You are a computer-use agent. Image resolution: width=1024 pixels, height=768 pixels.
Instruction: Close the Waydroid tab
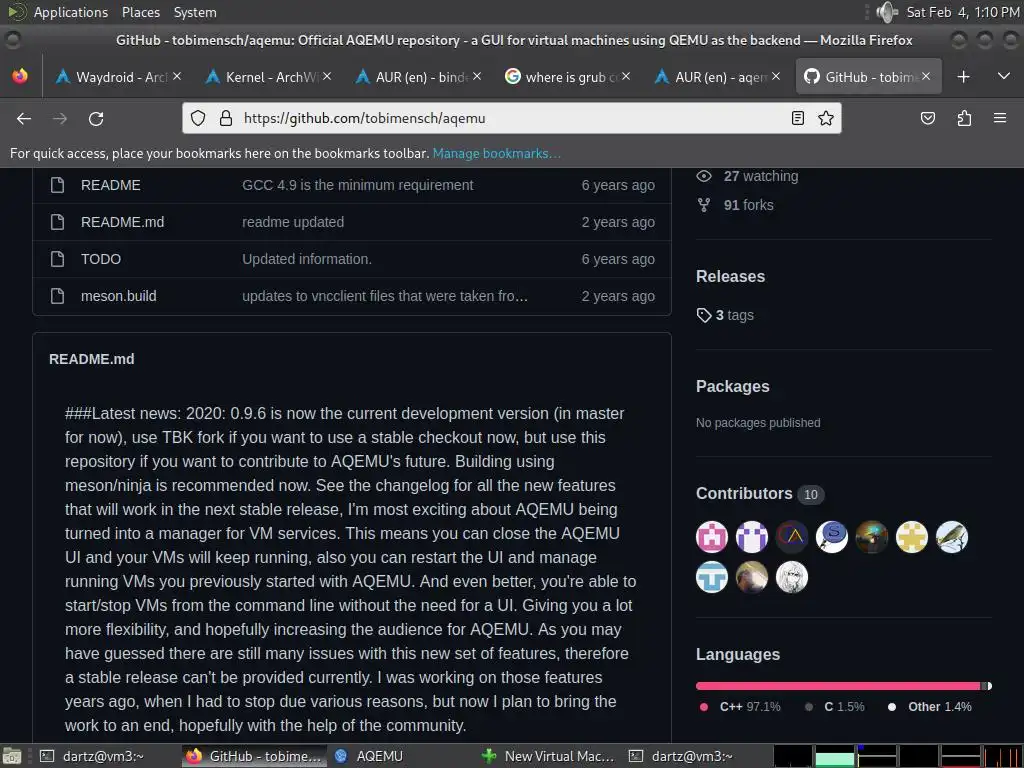[177, 76]
